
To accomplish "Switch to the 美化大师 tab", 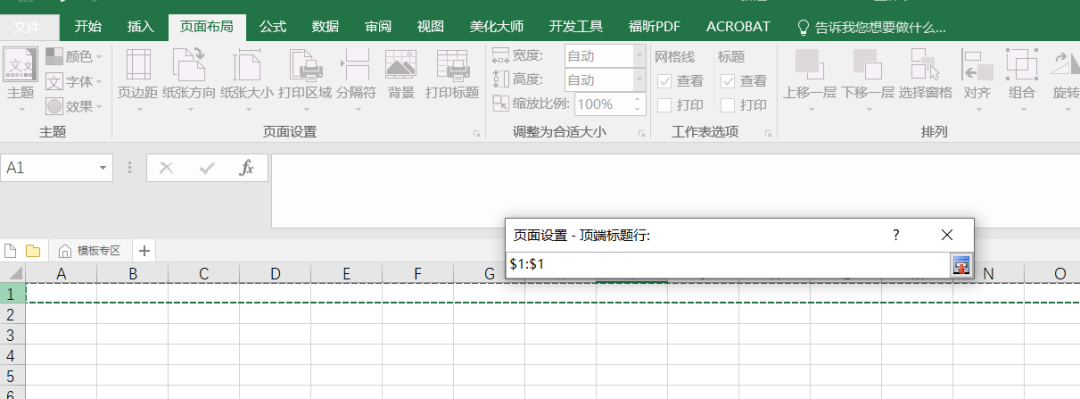I will (x=497, y=27).
